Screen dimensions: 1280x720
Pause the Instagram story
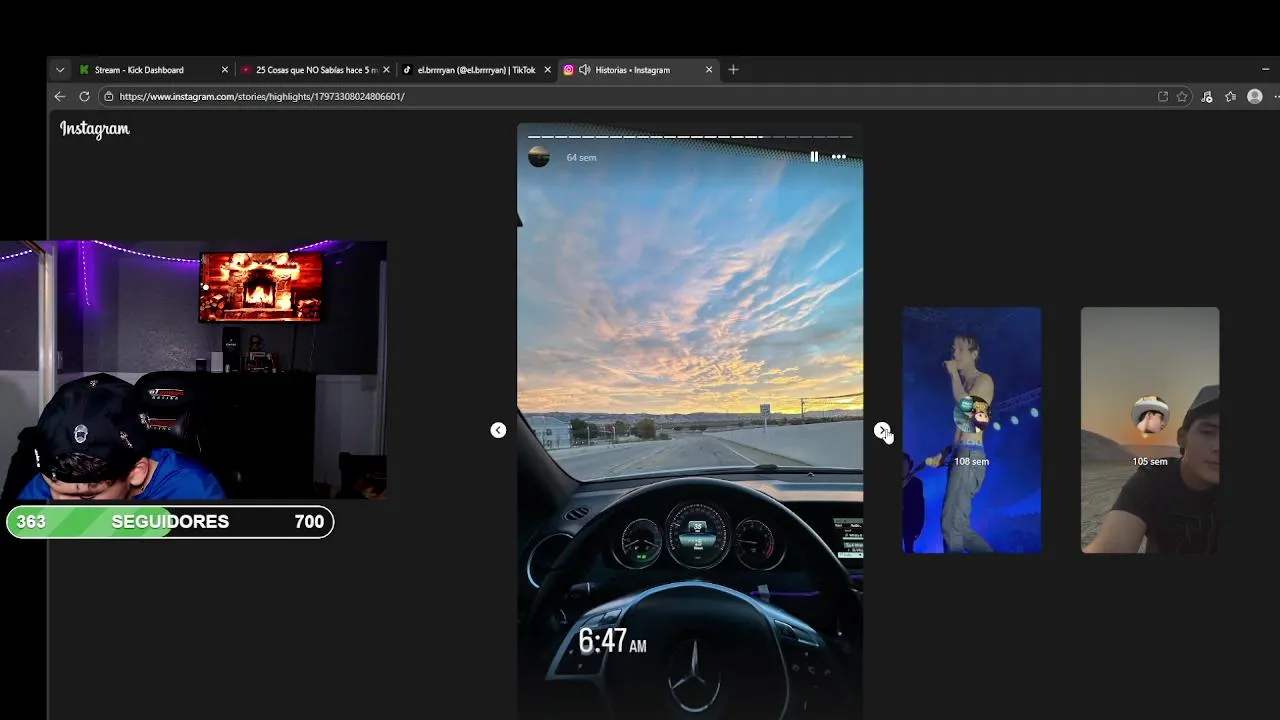point(814,157)
